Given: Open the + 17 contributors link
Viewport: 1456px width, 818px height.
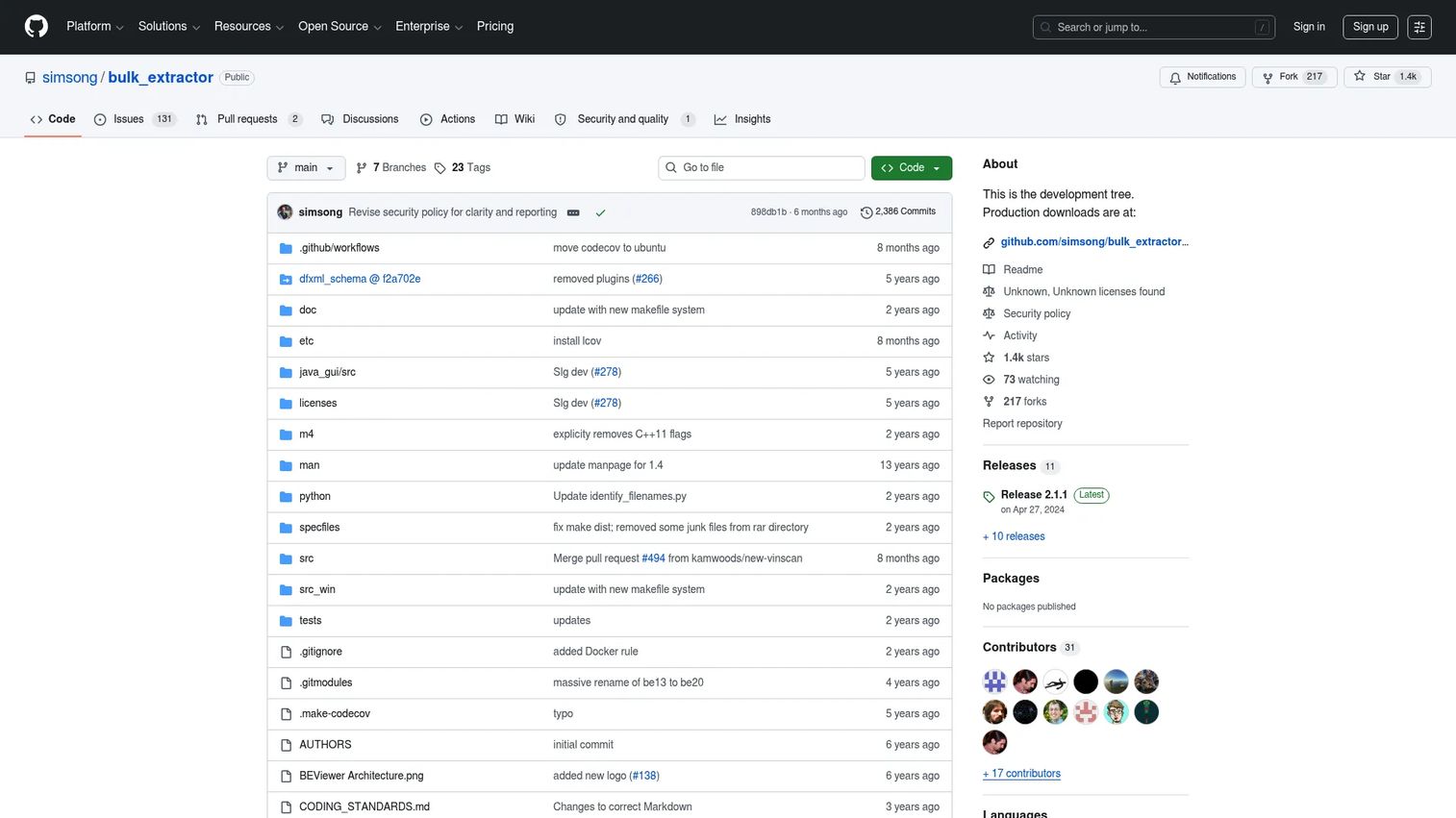Looking at the screenshot, I should tap(1021, 774).
